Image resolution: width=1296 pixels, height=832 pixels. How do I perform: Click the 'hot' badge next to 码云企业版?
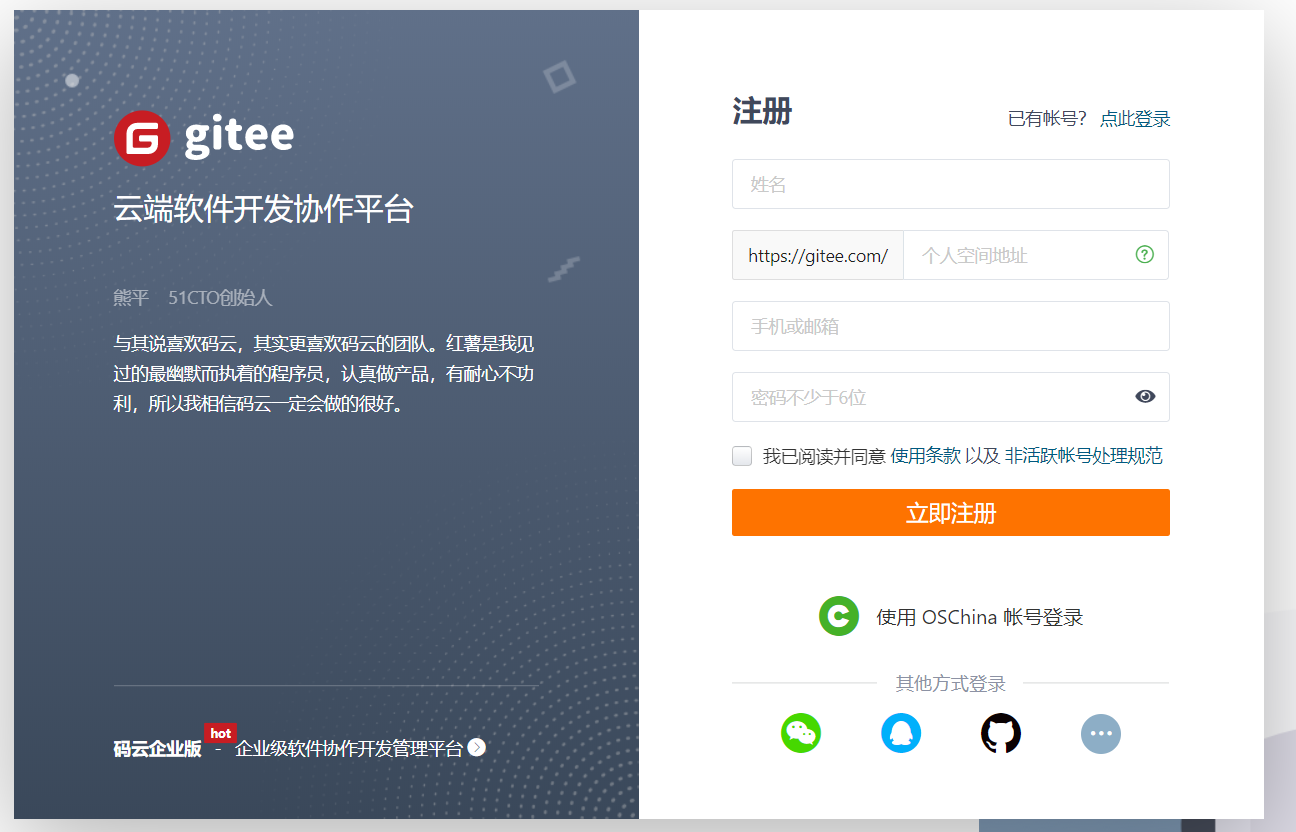pyautogui.click(x=220, y=733)
